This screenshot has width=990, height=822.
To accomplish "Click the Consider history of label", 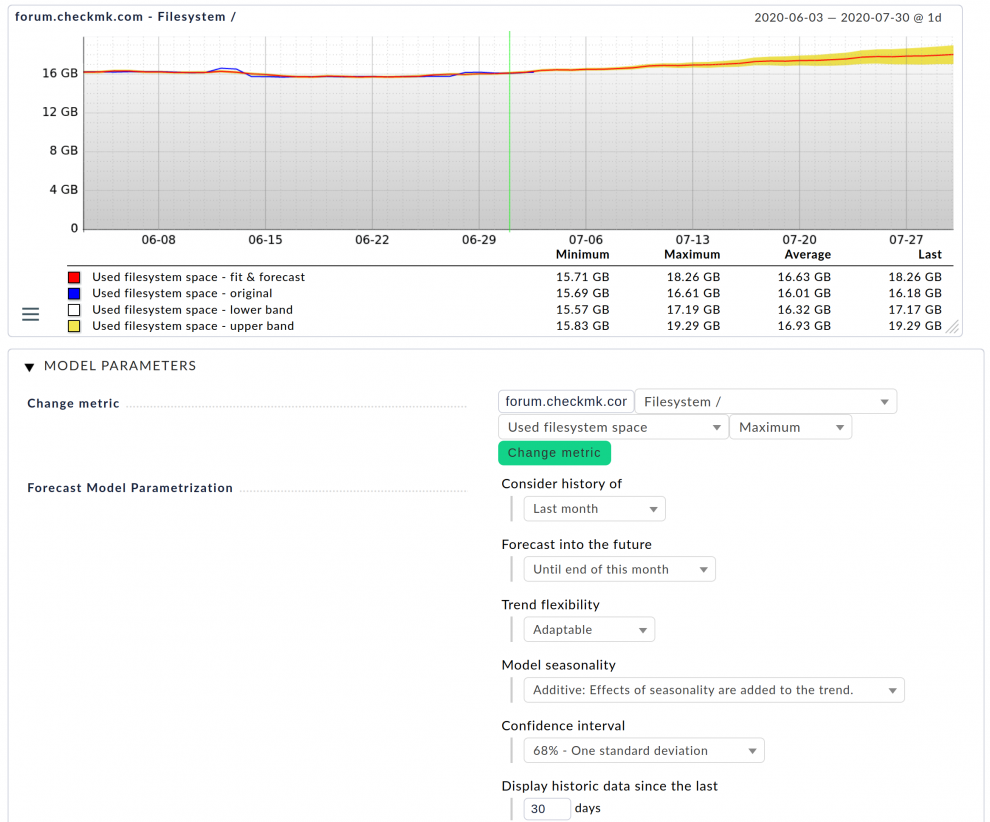I will click(x=561, y=484).
